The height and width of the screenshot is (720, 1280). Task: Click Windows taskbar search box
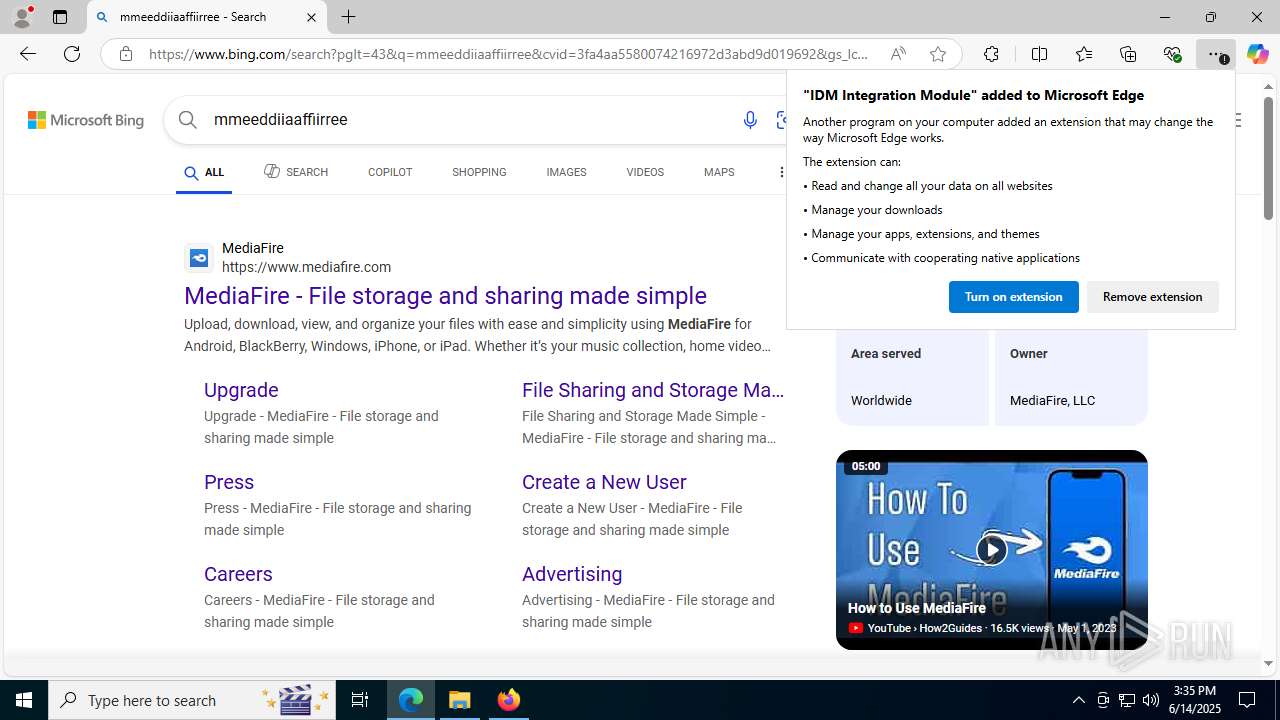(190, 700)
